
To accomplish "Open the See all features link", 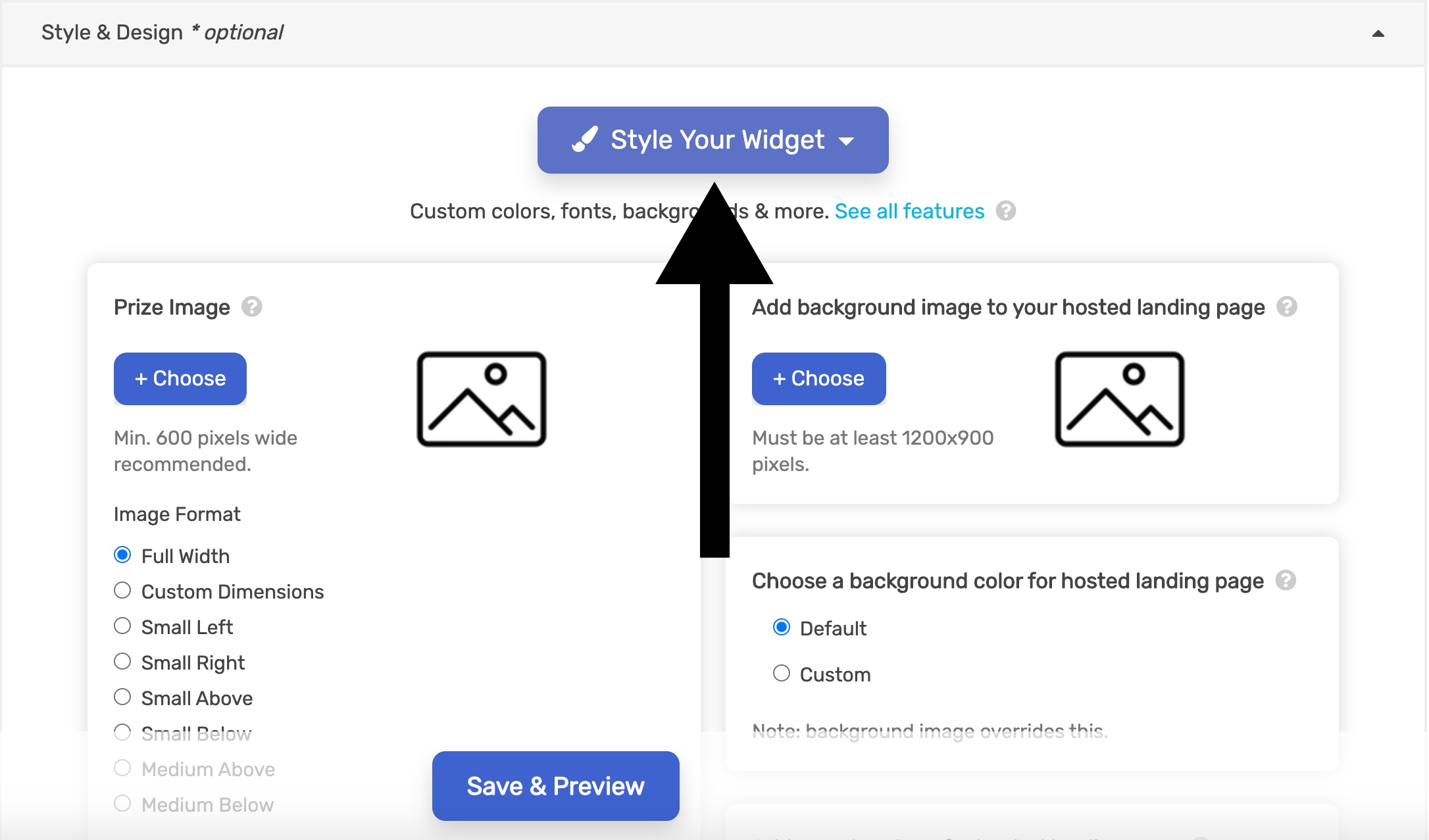I will pos(909,211).
